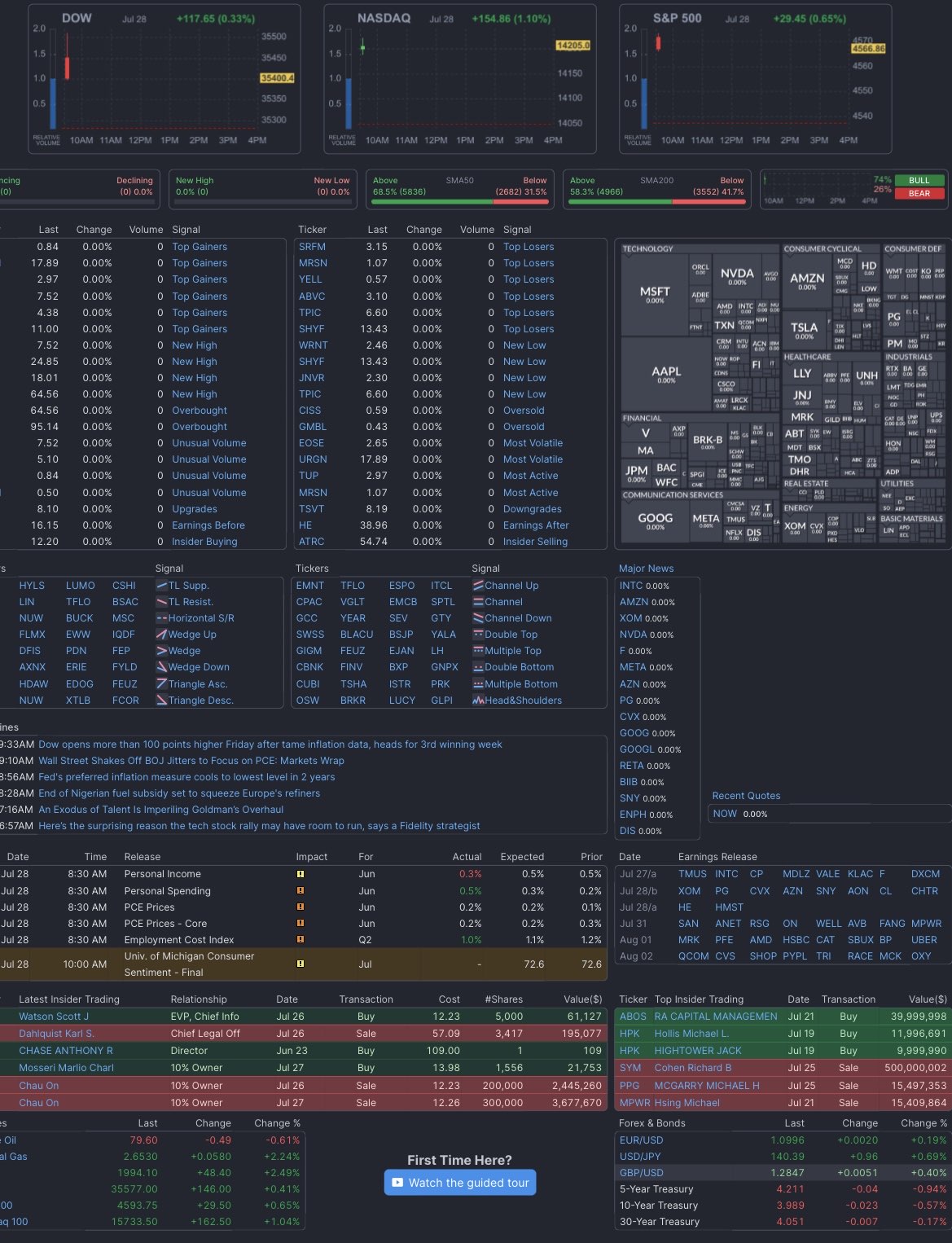
Task: Open the INTC ticker in Major News
Action: point(631,586)
